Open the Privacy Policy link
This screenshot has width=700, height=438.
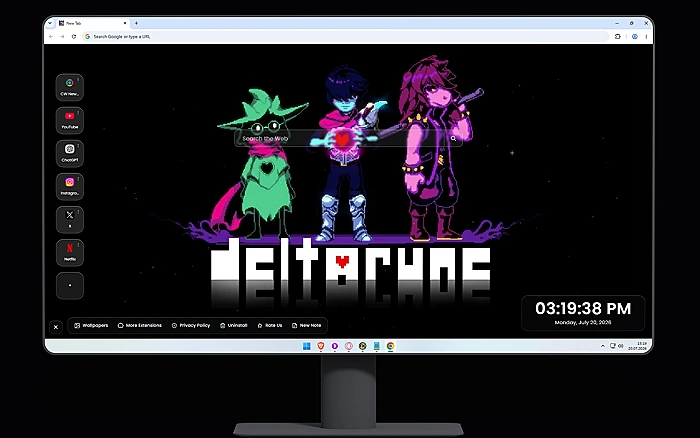[x=191, y=325]
